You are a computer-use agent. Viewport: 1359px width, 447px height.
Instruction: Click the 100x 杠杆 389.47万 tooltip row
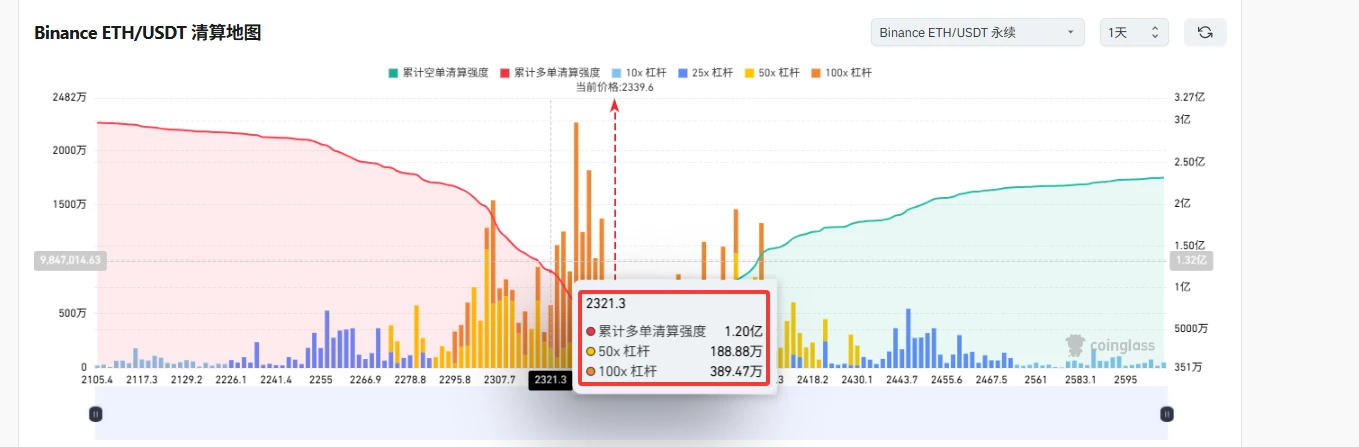pos(672,371)
